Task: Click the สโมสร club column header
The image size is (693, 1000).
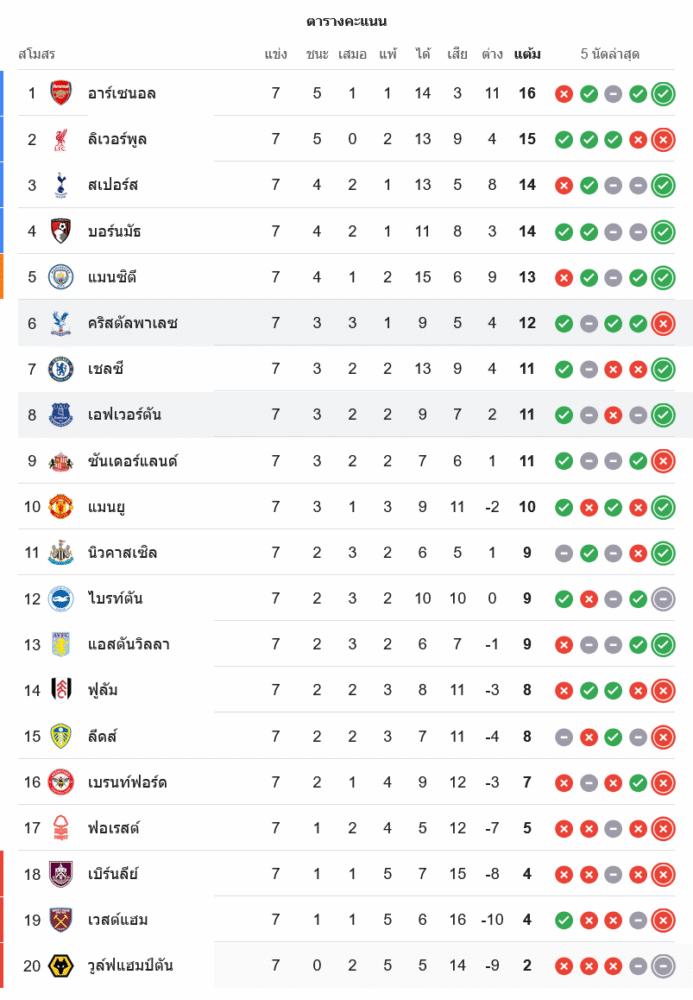Action: [x=37, y=54]
